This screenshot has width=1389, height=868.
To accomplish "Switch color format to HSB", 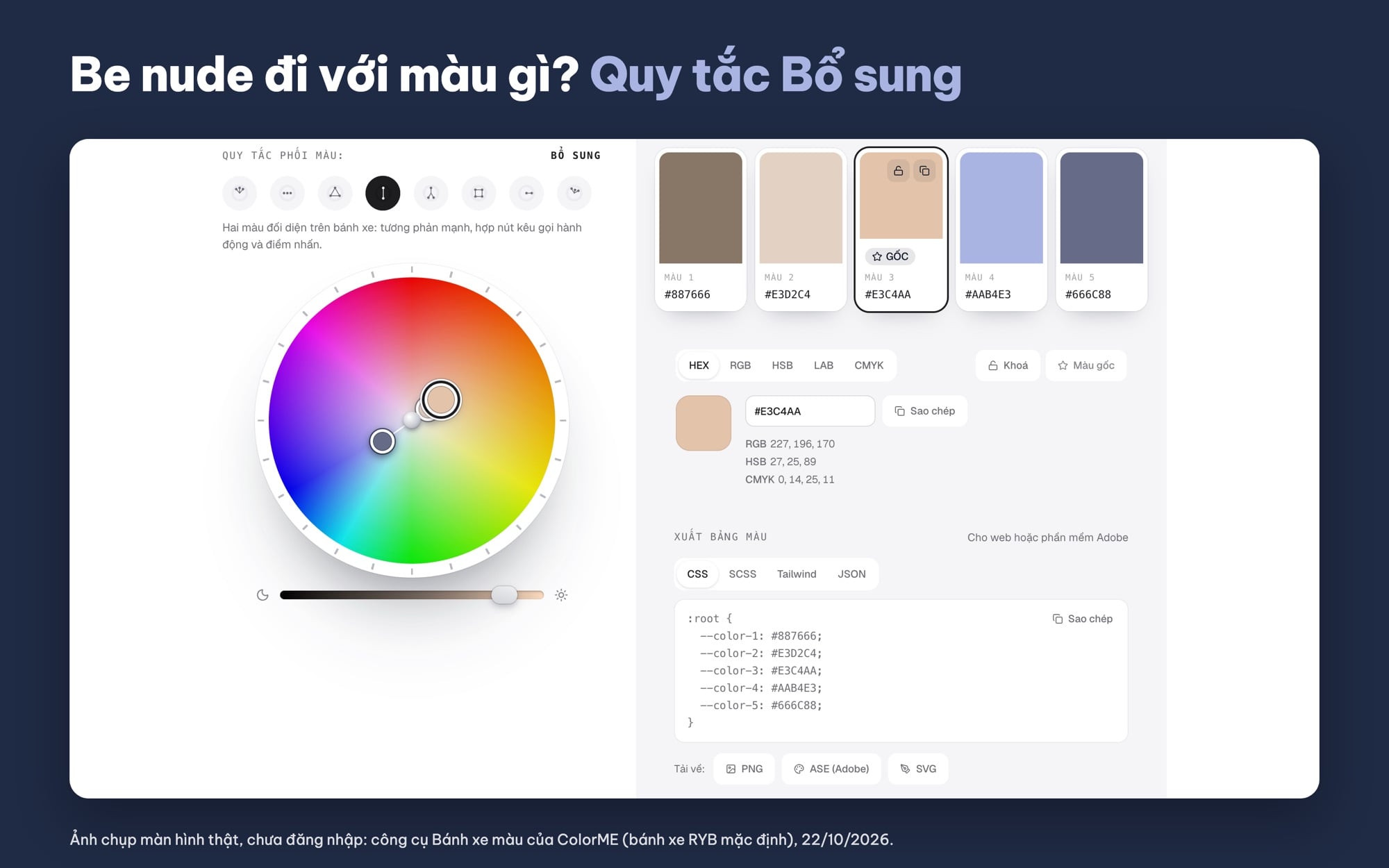I will (782, 365).
